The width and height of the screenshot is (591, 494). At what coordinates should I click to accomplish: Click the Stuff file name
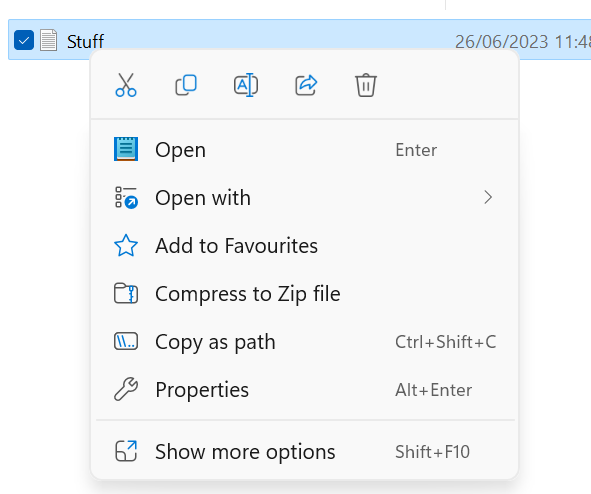(85, 41)
